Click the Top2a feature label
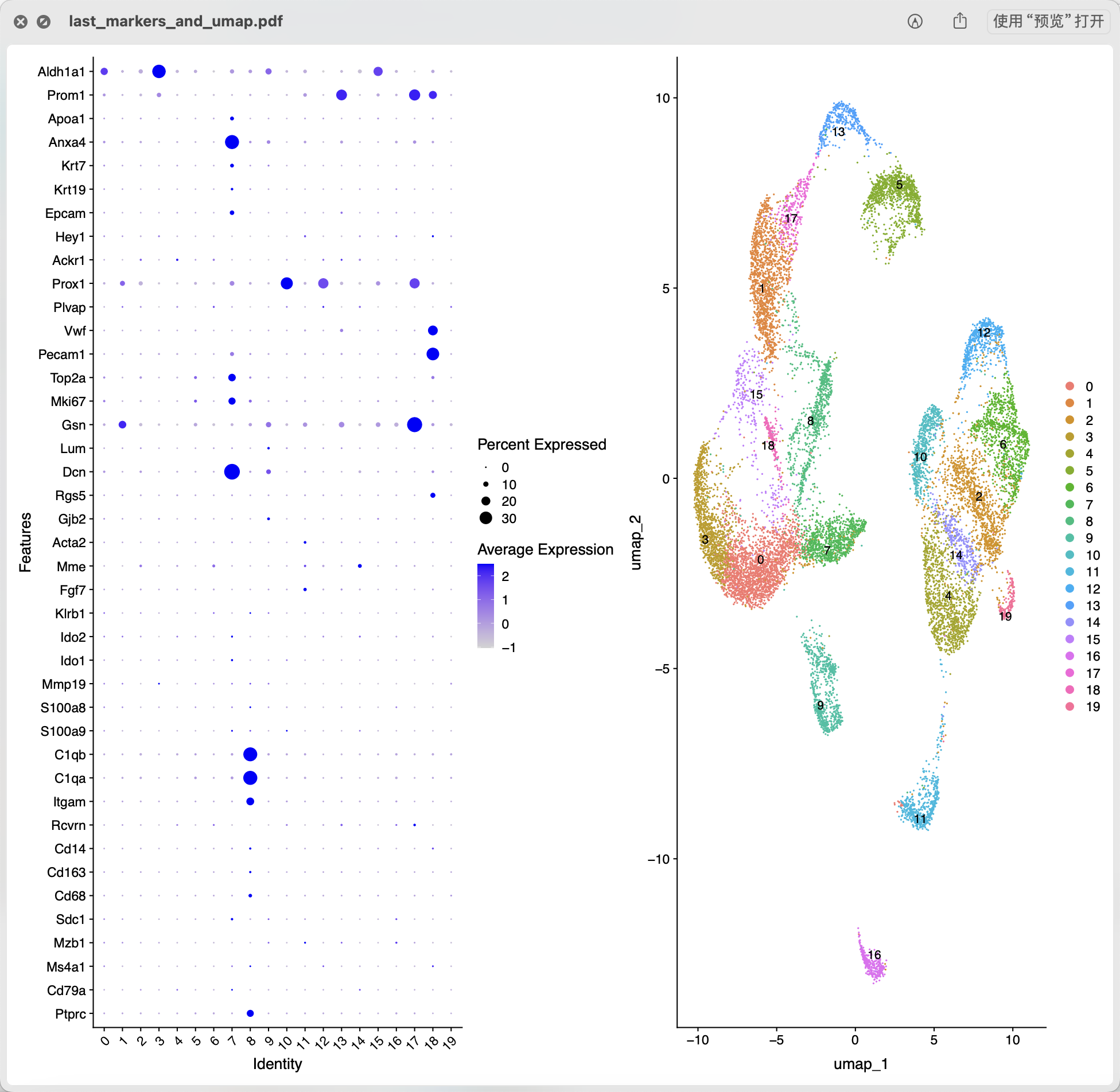This screenshot has width=1120, height=1092. [68, 378]
